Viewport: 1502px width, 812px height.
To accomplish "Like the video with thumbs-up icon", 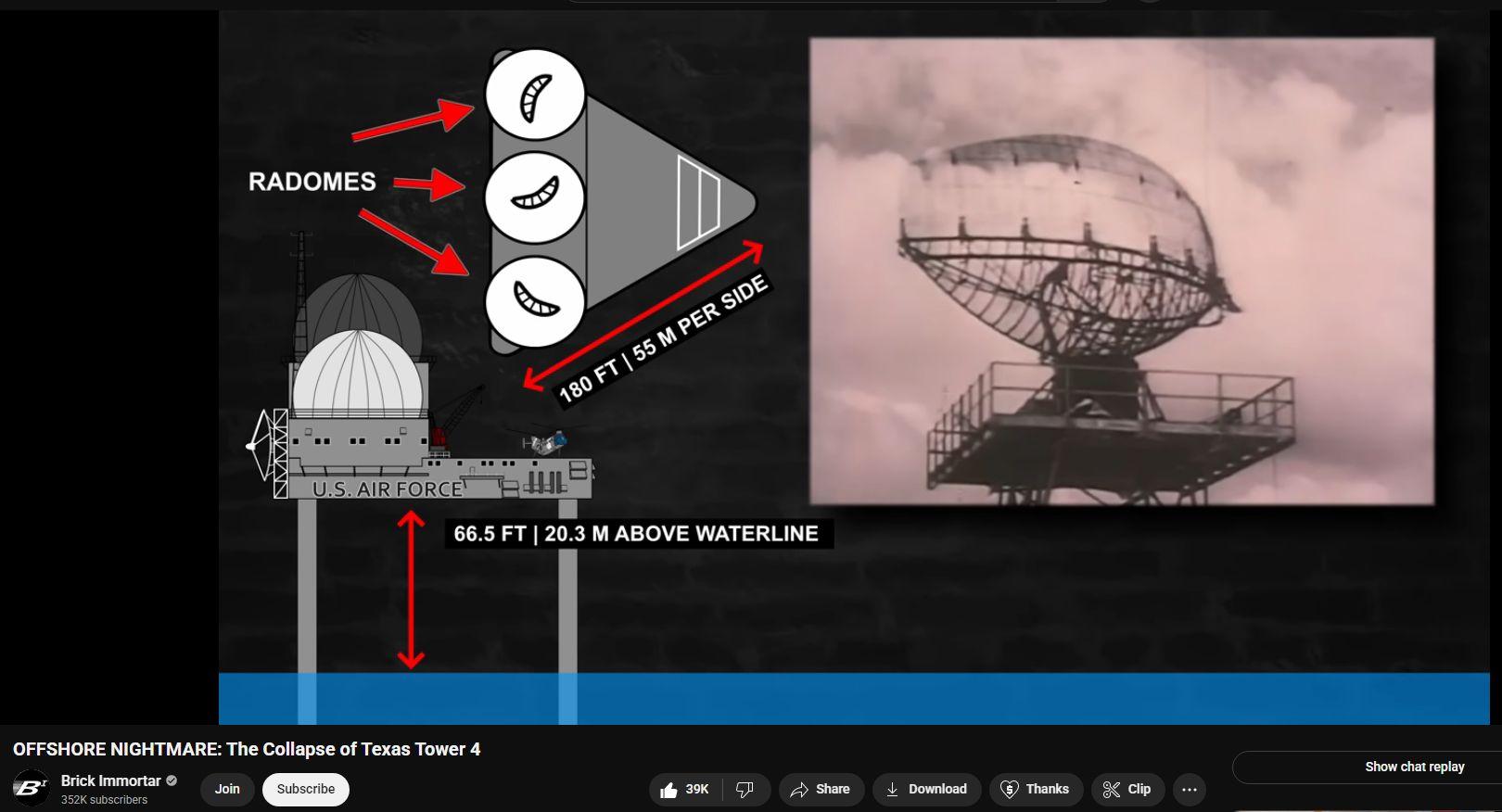I will click(668, 790).
